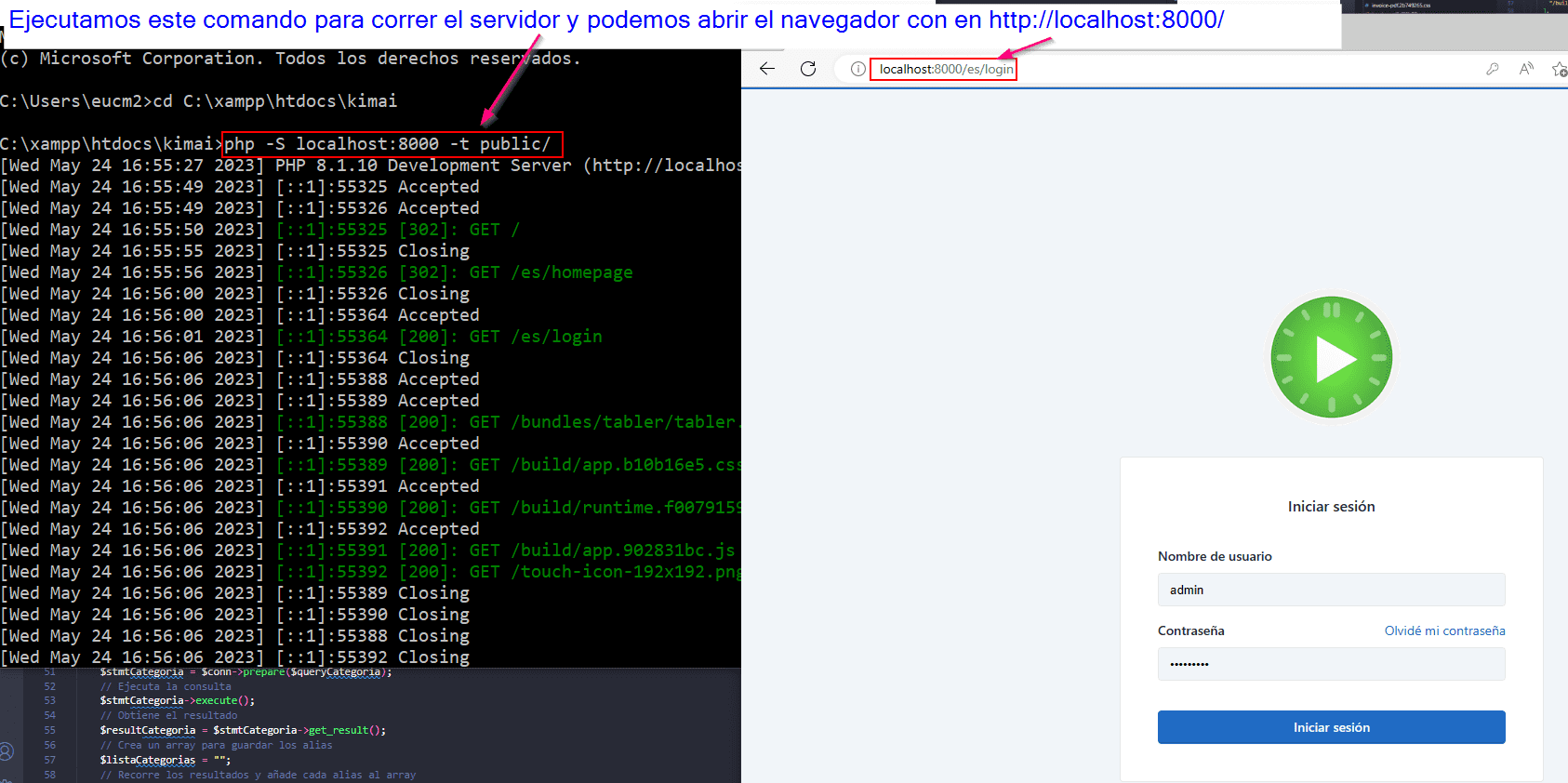Focus the Nombre de usuario field

[x=1331, y=590]
